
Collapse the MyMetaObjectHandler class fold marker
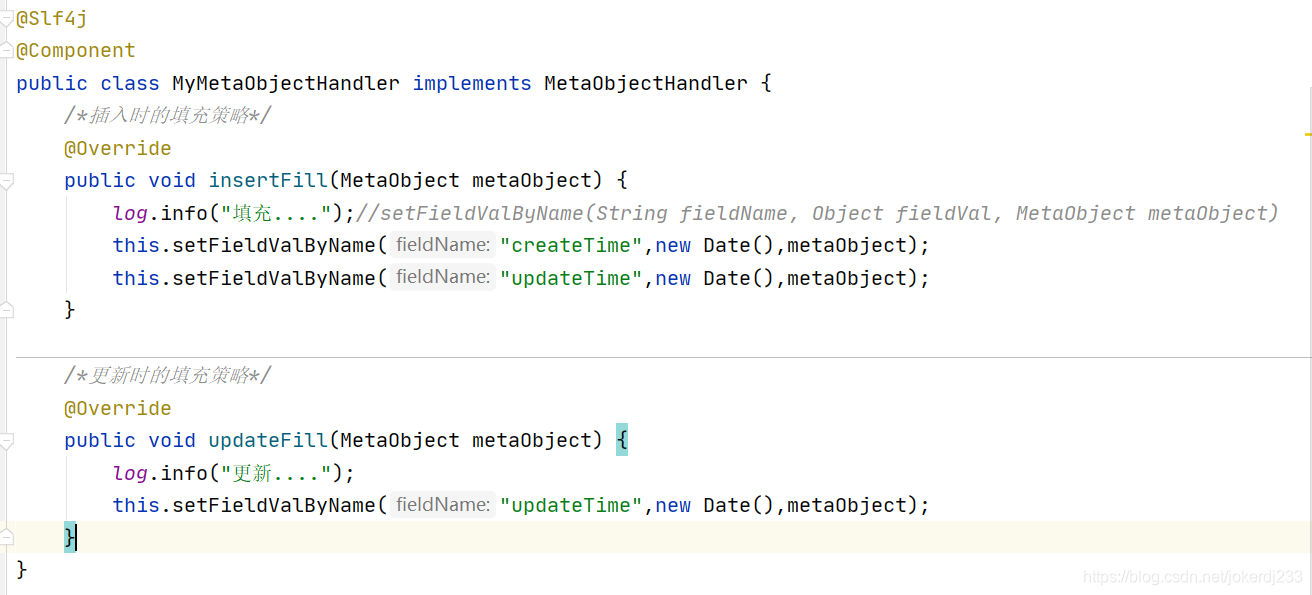[x=6, y=18]
